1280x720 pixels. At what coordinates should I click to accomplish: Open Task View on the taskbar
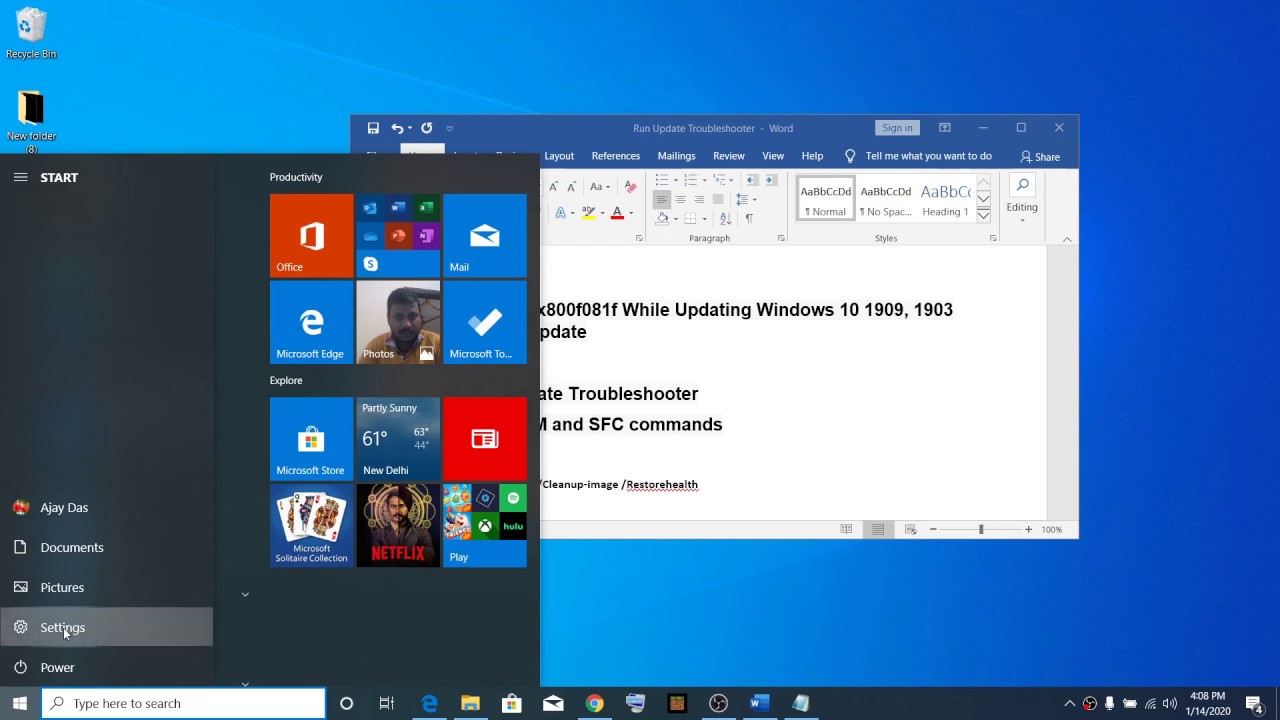coord(387,703)
